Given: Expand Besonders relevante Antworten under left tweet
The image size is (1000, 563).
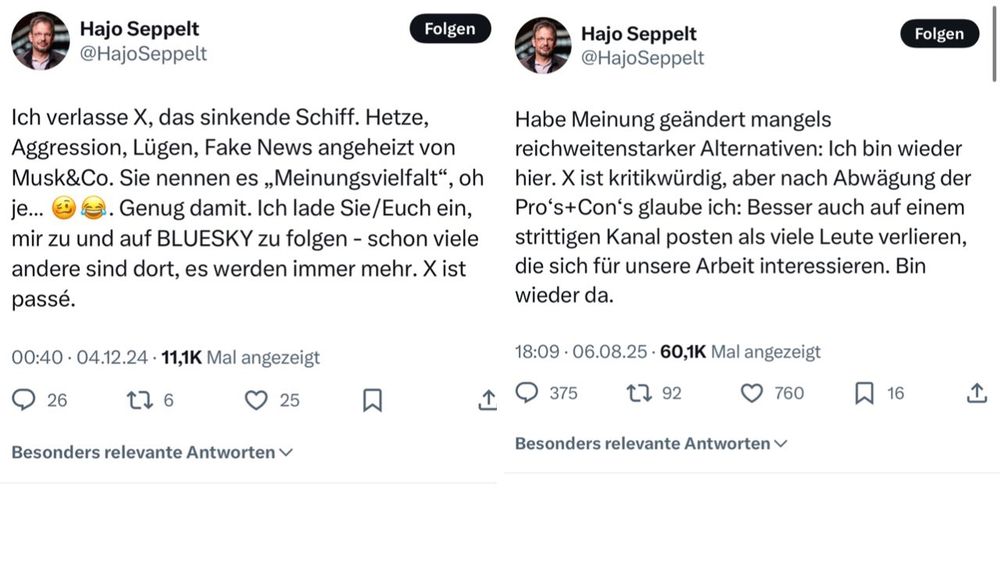Looking at the screenshot, I should [152, 452].
